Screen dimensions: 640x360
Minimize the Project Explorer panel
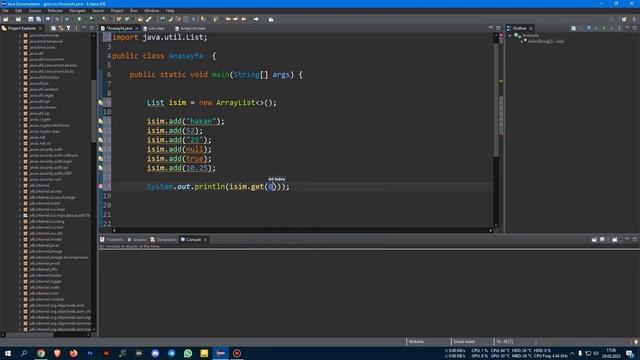84,28
